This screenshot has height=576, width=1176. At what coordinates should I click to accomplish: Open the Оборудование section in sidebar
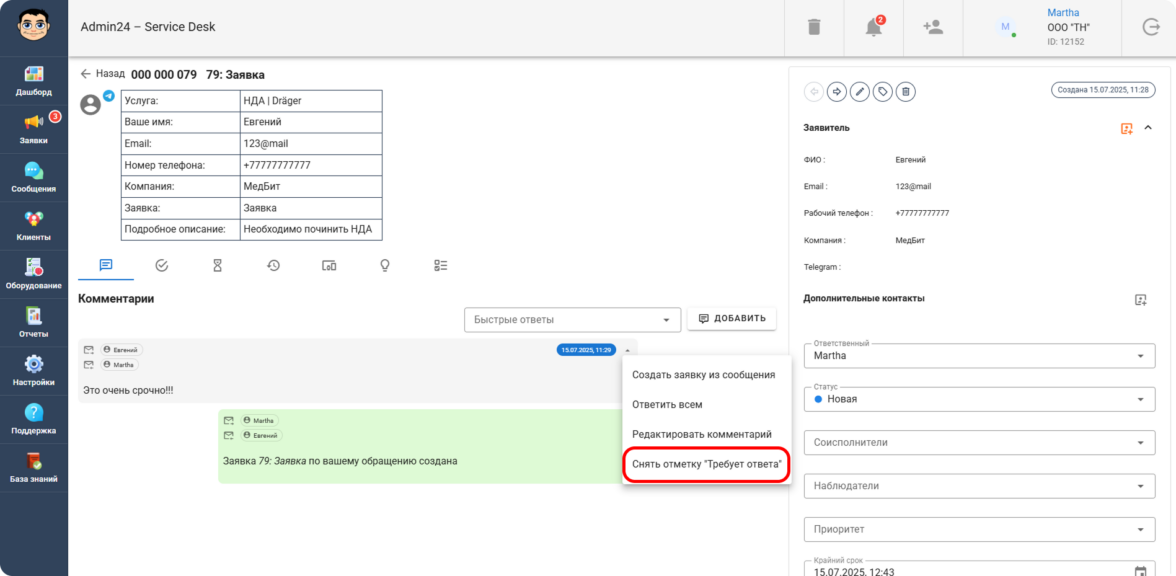pos(34,274)
